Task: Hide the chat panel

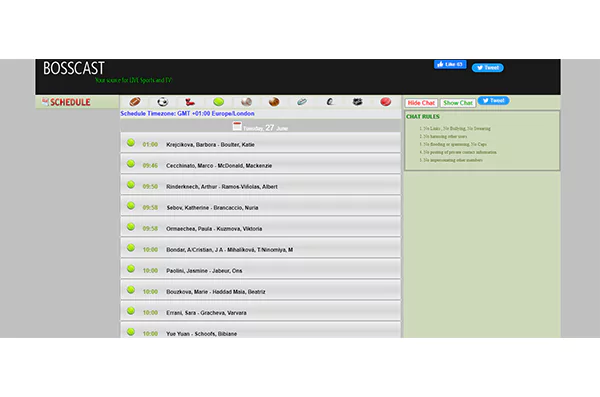Action: point(421,103)
